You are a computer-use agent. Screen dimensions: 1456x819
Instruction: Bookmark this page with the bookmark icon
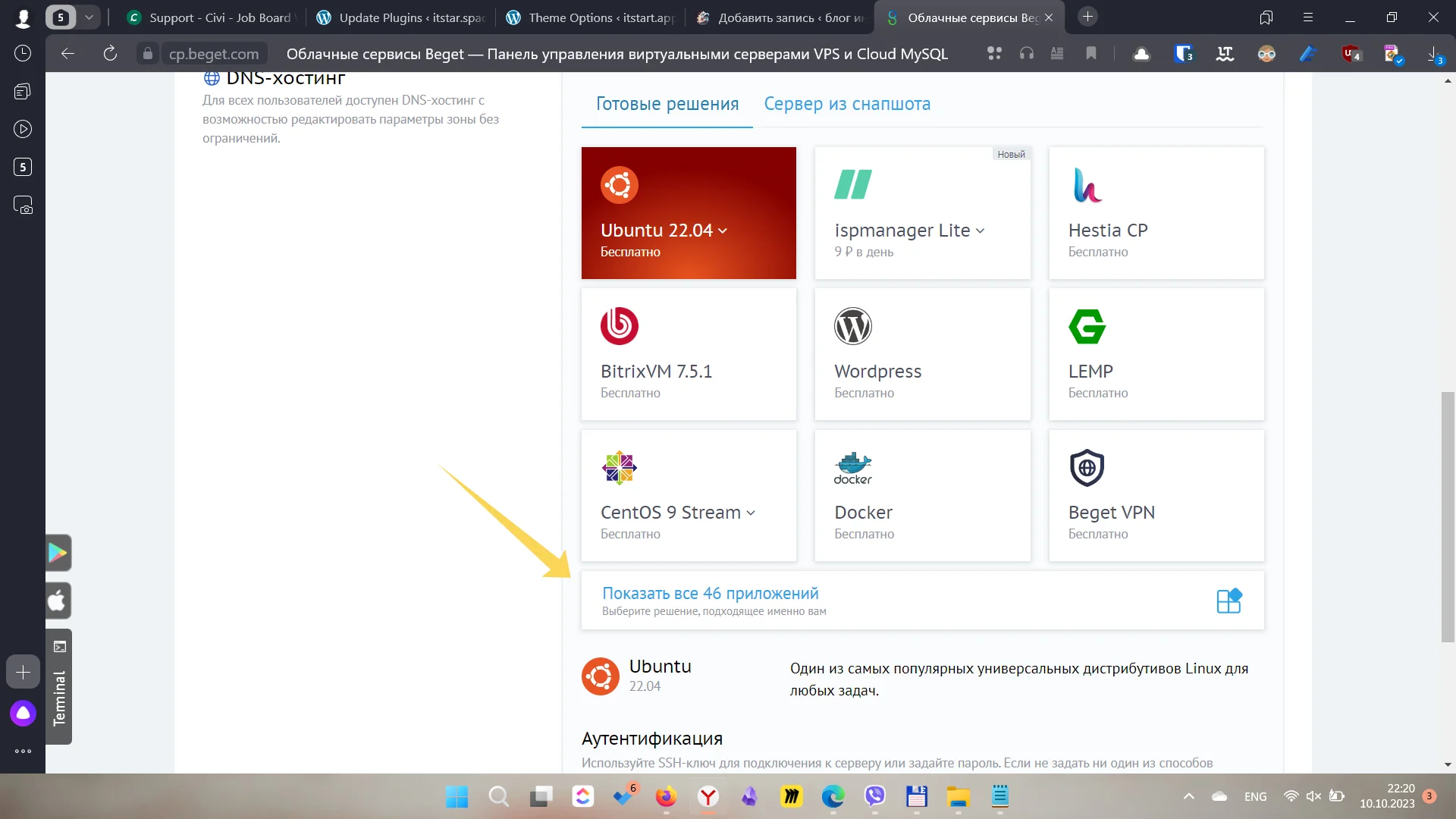(1091, 53)
